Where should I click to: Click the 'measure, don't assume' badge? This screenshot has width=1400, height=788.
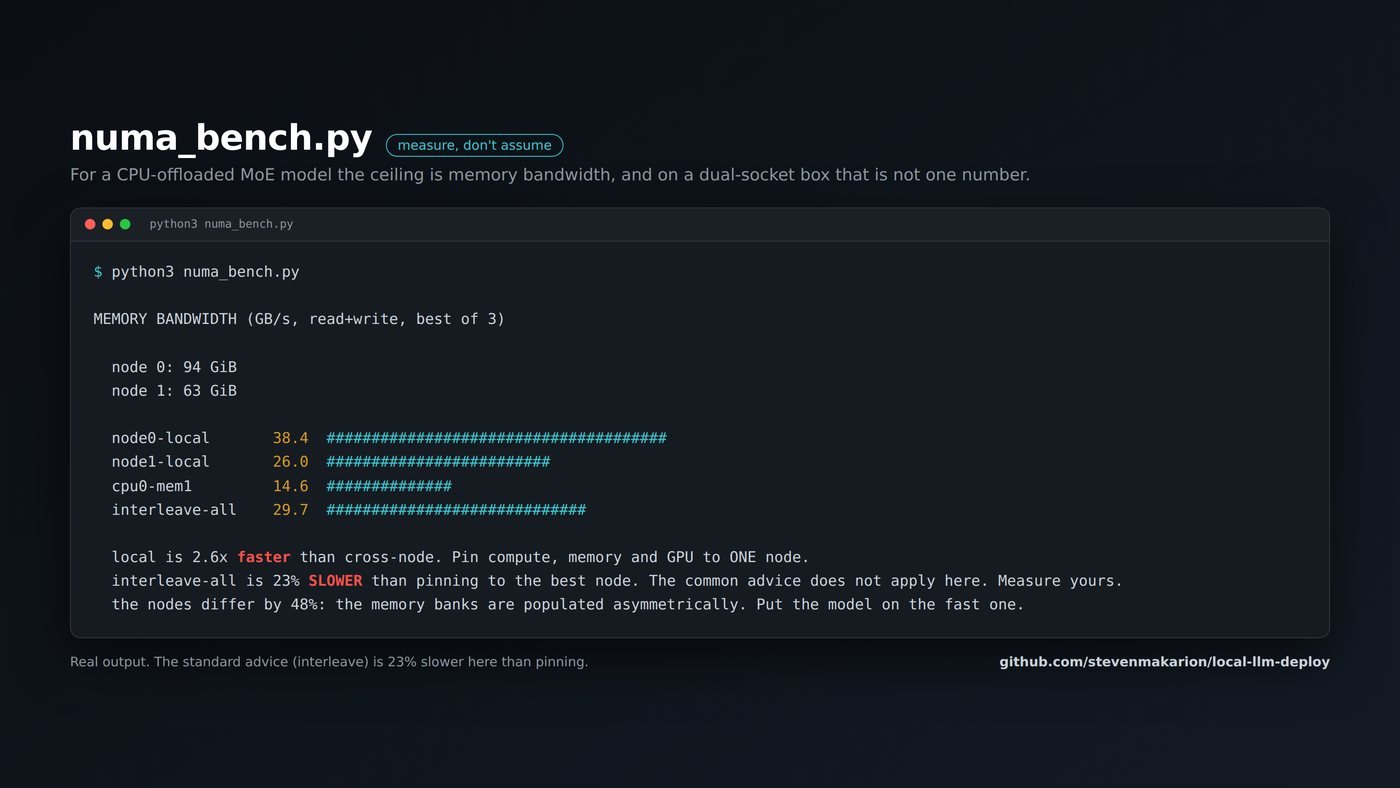(475, 145)
